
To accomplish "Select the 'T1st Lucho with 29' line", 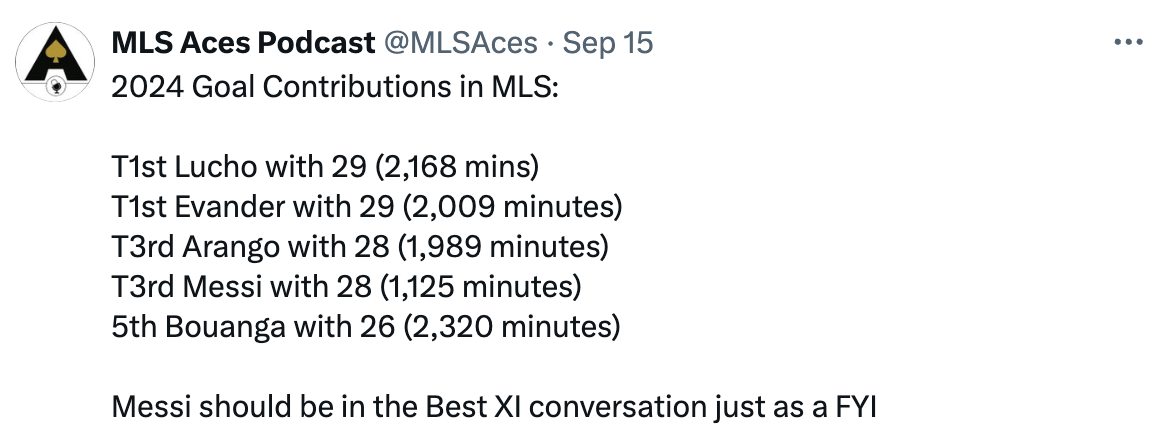I will point(325,167).
